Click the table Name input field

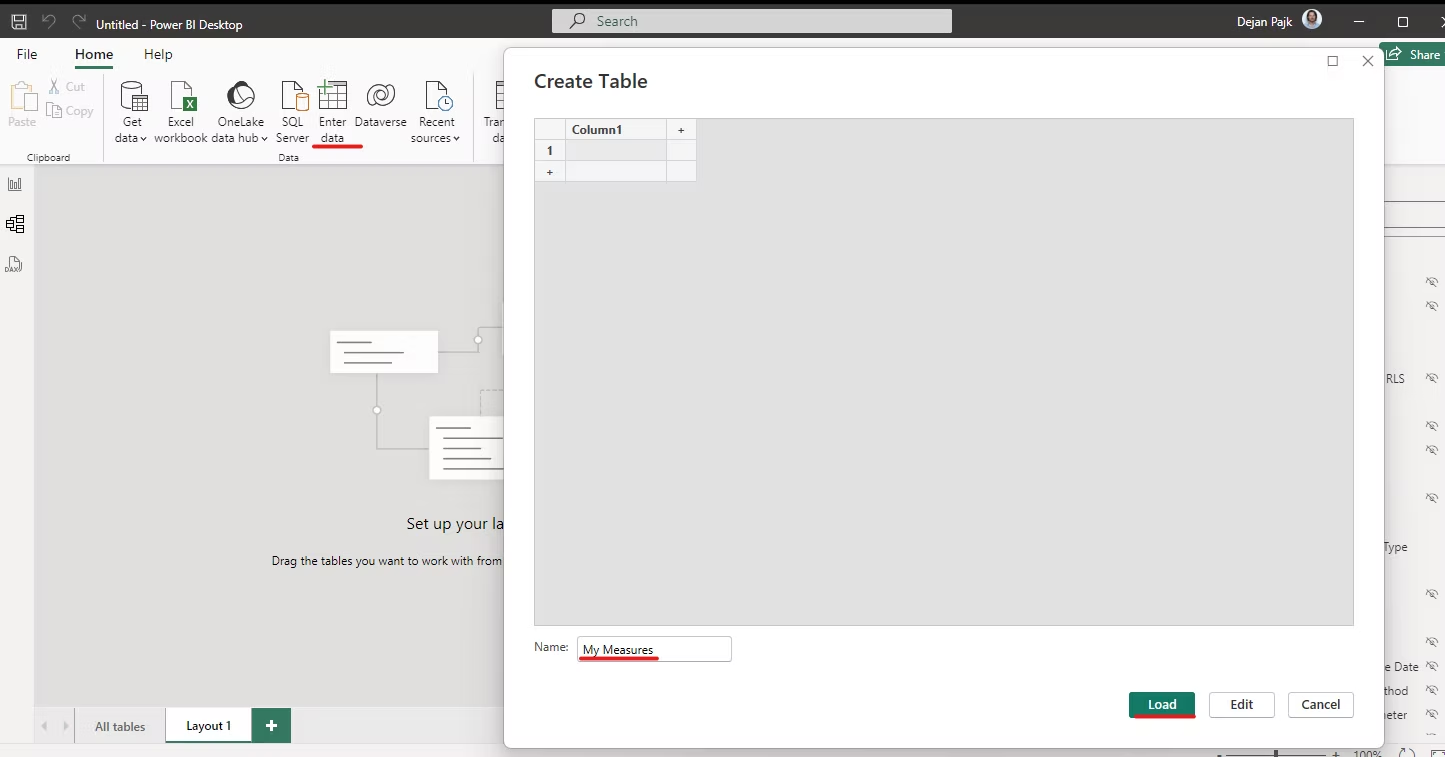pos(654,649)
